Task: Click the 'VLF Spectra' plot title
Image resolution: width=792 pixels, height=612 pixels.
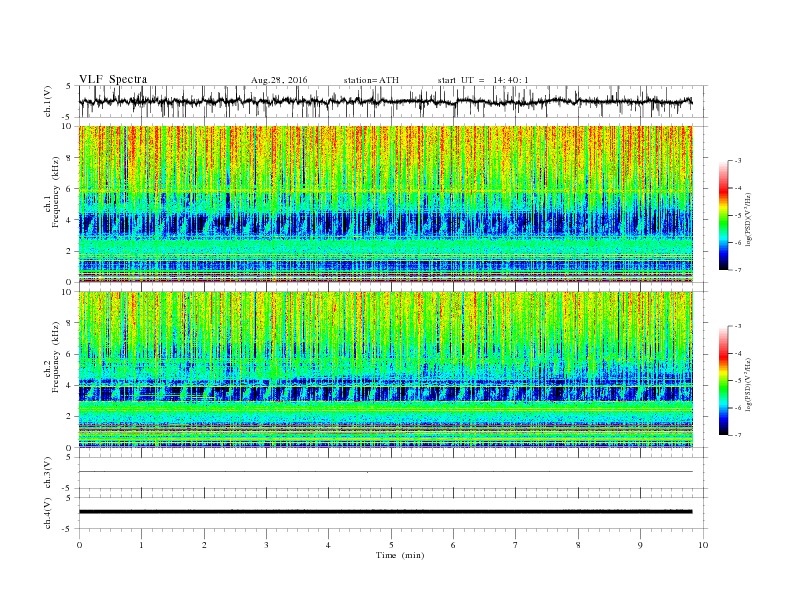Action: pos(113,79)
